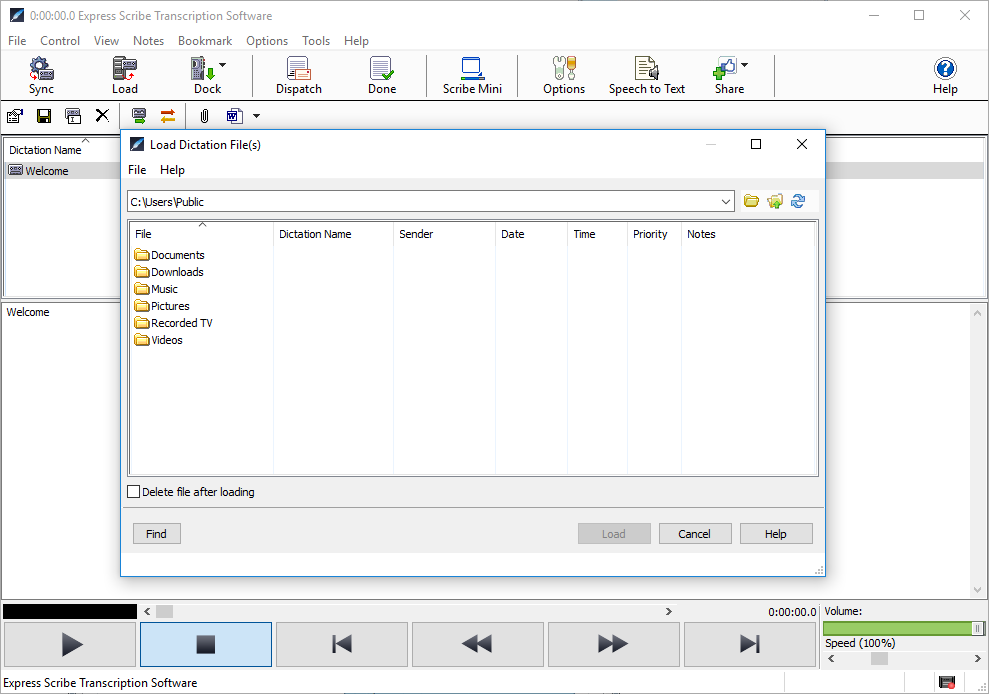Enable Delete file after loading
989x694 pixels.
pos(134,491)
